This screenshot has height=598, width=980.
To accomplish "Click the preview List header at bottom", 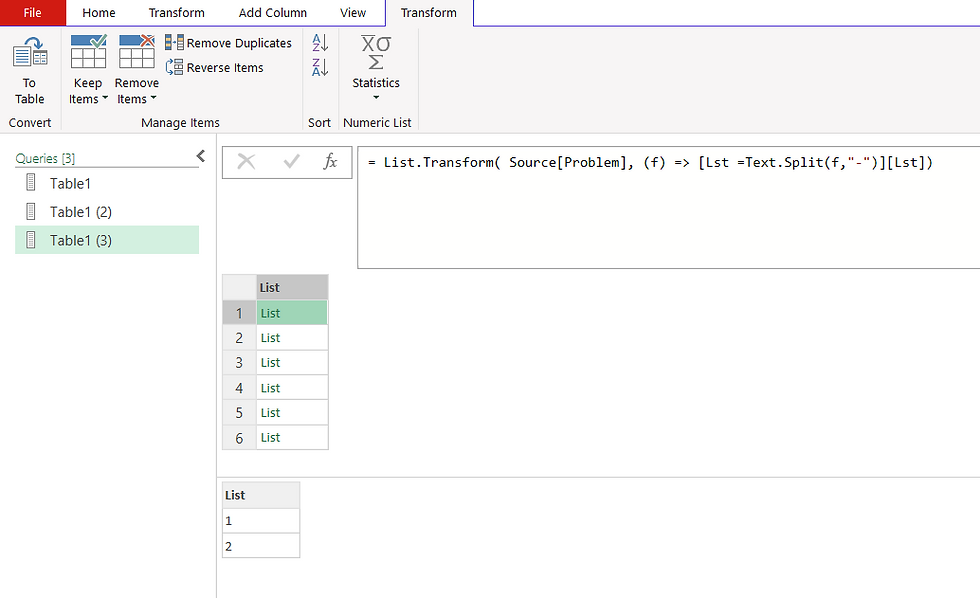I will 261,495.
